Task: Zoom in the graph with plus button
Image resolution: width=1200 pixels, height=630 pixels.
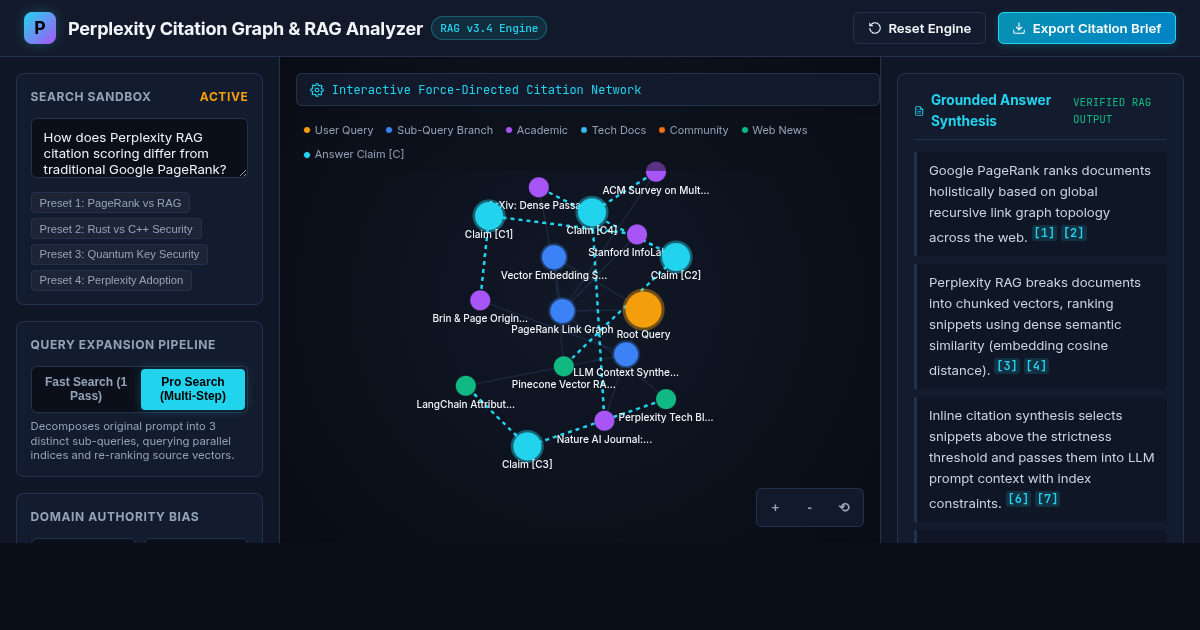Action: (x=775, y=507)
